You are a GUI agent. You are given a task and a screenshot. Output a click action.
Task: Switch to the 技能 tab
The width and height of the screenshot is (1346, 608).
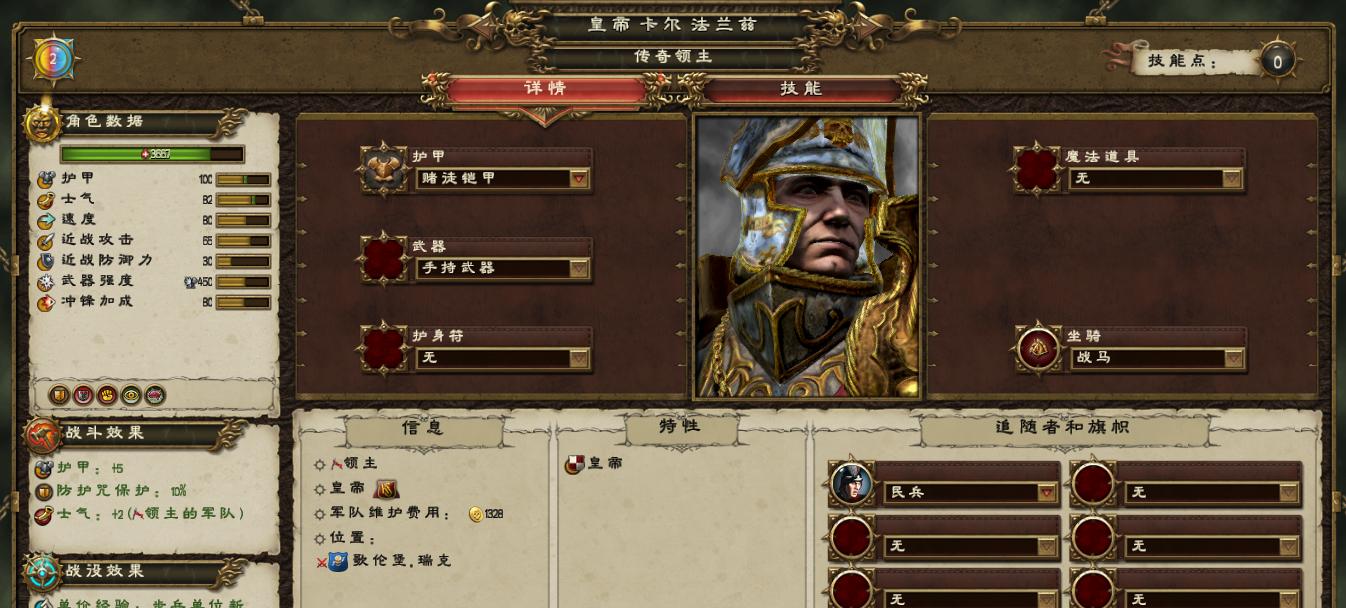(801, 89)
